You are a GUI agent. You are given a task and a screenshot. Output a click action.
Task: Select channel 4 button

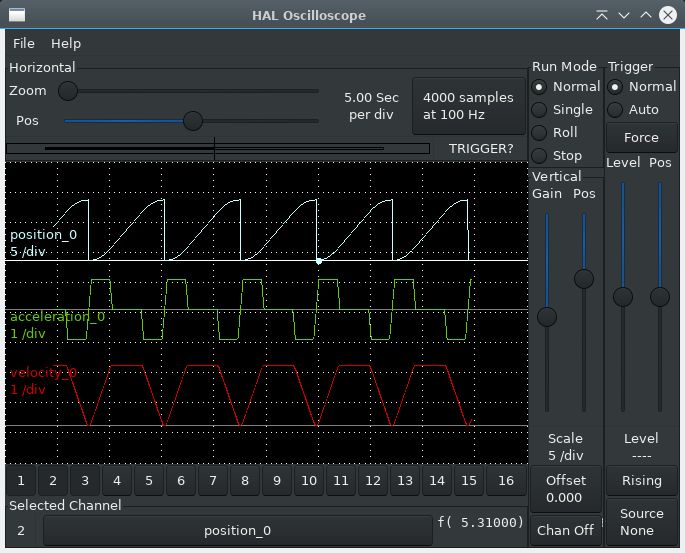117,480
